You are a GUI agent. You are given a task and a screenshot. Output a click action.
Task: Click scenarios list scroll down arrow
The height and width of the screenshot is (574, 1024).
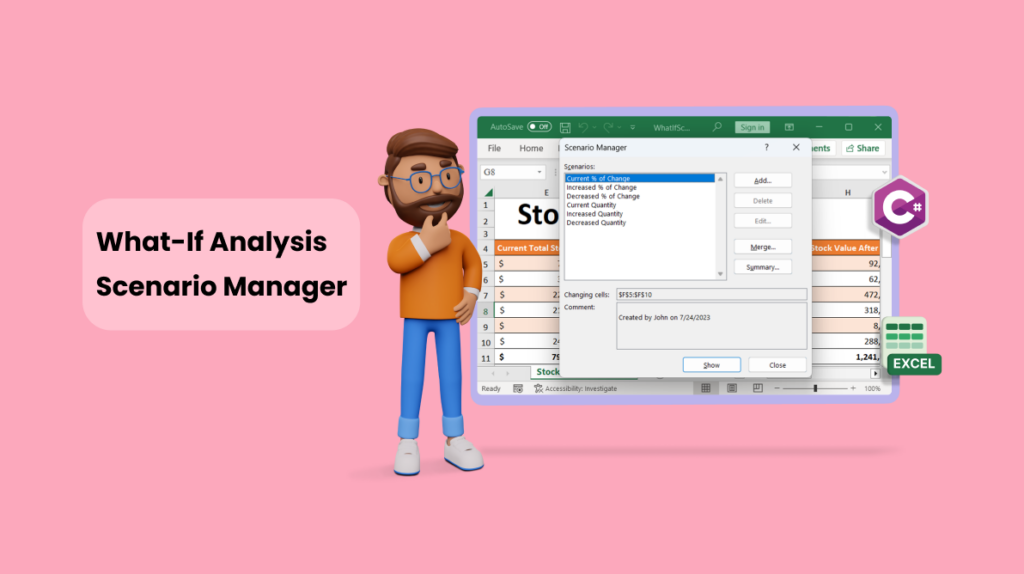pyautogui.click(x=720, y=274)
